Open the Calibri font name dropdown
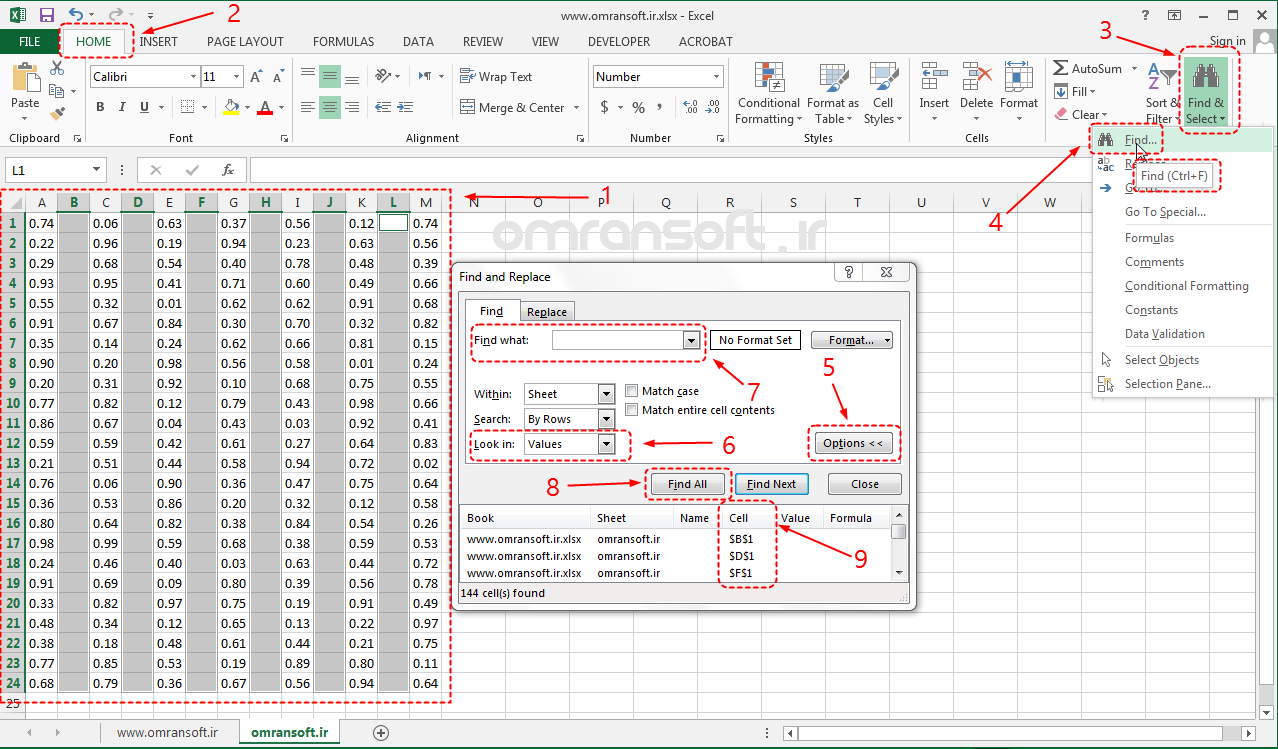Viewport: 1278px width, 749px height. [193, 77]
